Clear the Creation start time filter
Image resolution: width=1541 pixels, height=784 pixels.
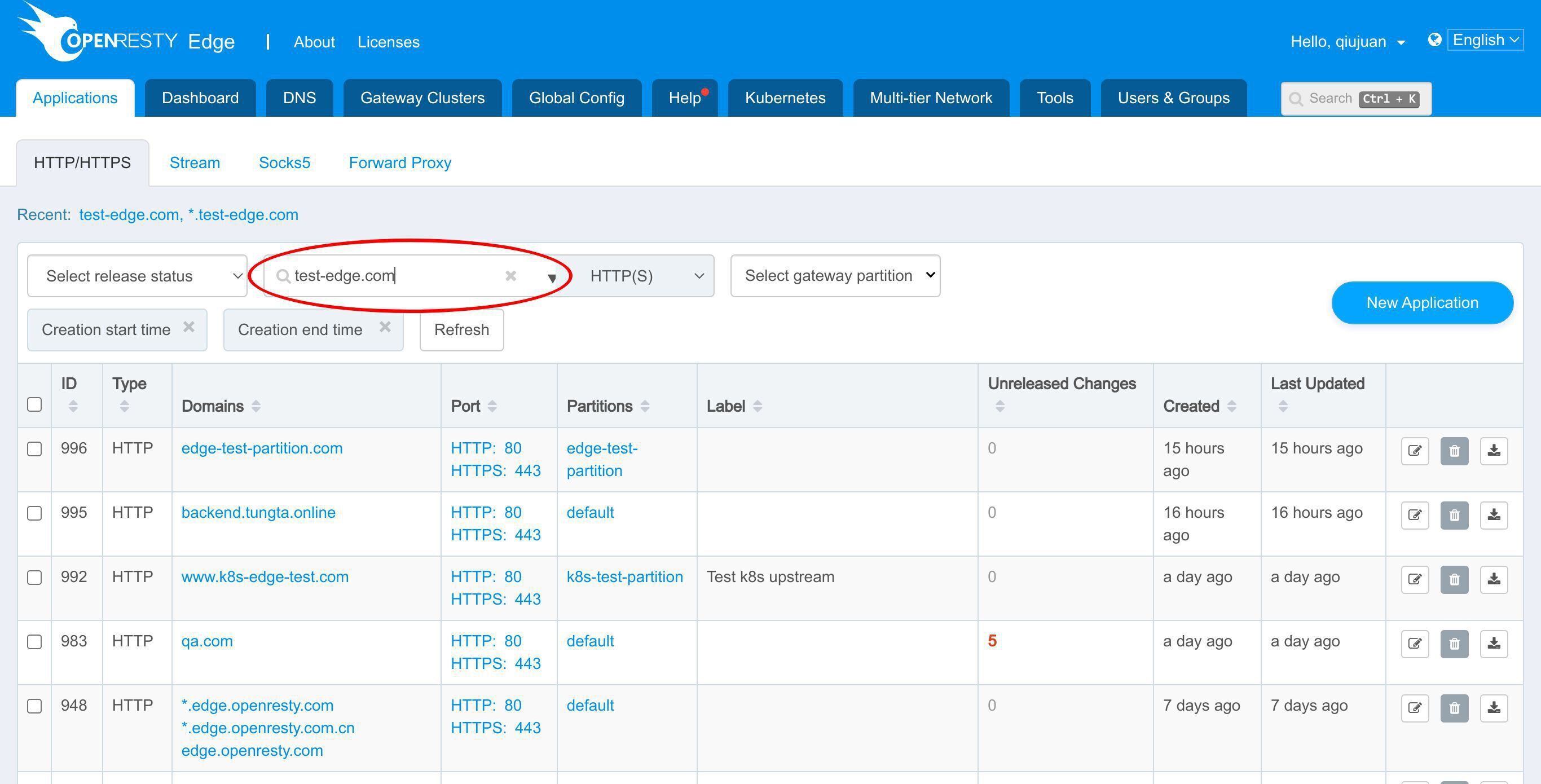click(188, 327)
